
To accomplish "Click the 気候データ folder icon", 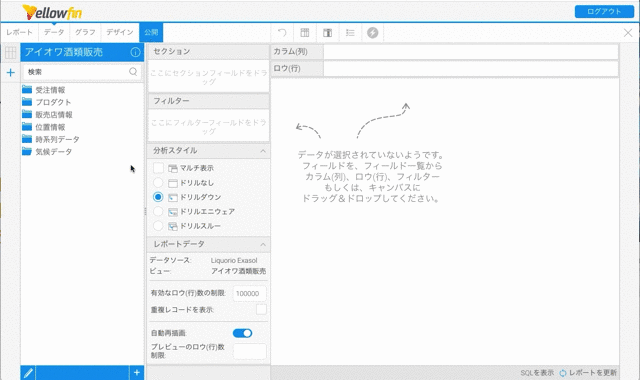I will [x=27, y=151].
